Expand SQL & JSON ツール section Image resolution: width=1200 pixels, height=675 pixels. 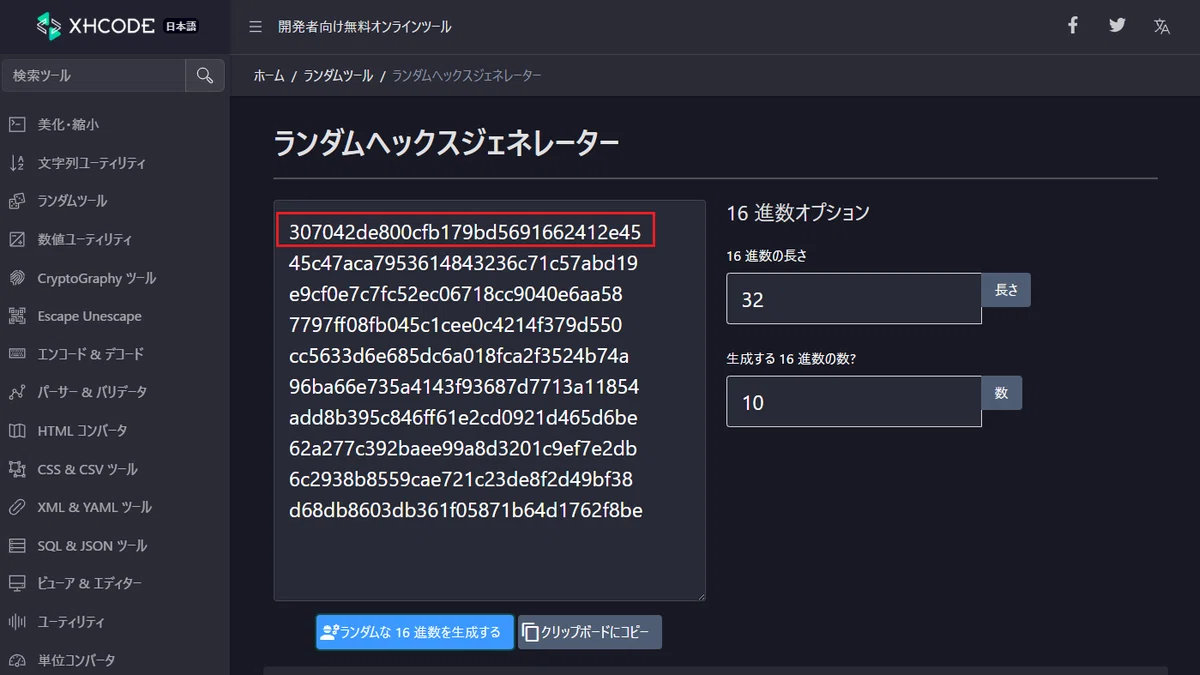(78, 546)
